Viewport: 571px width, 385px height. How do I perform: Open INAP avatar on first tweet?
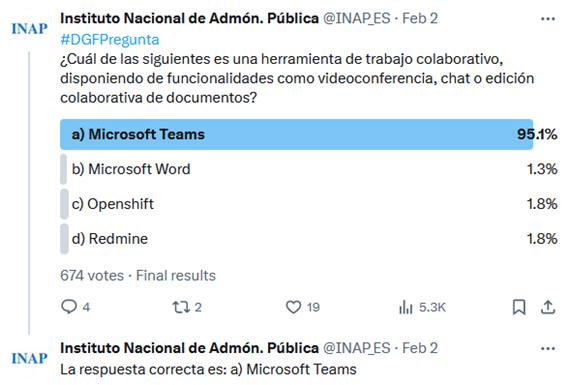coord(29,28)
